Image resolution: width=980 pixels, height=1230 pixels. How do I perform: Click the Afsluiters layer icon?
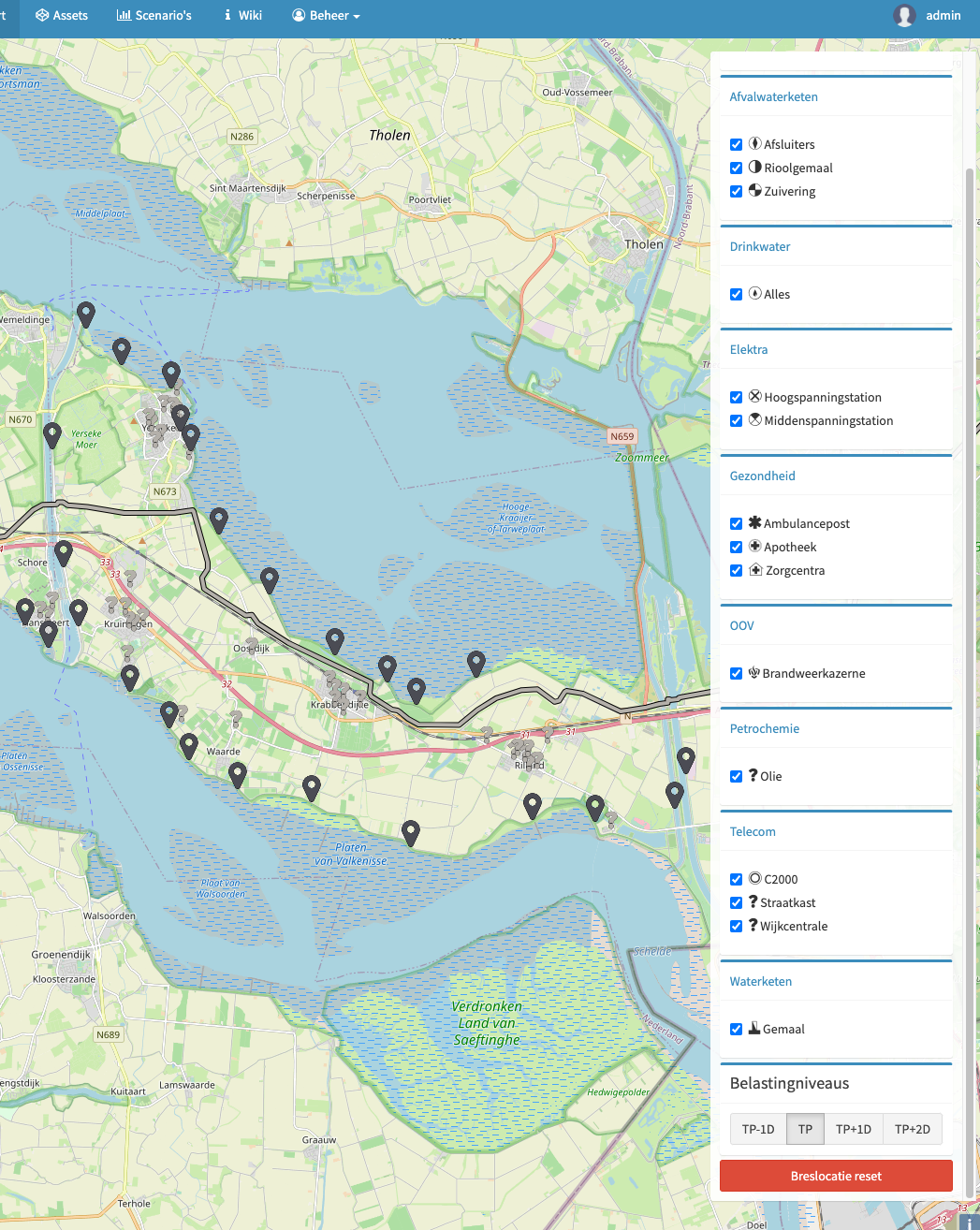[755, 143]
